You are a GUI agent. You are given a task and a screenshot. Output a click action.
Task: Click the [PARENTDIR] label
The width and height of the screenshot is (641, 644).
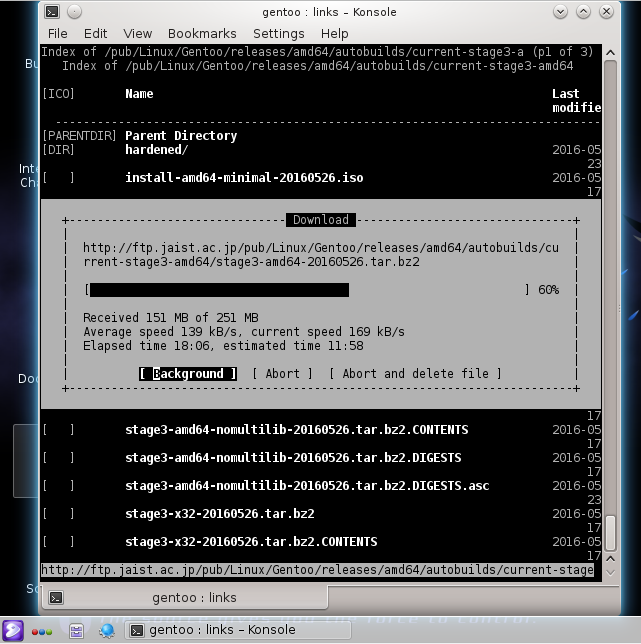pyautogui.click(x=79, y=136)
